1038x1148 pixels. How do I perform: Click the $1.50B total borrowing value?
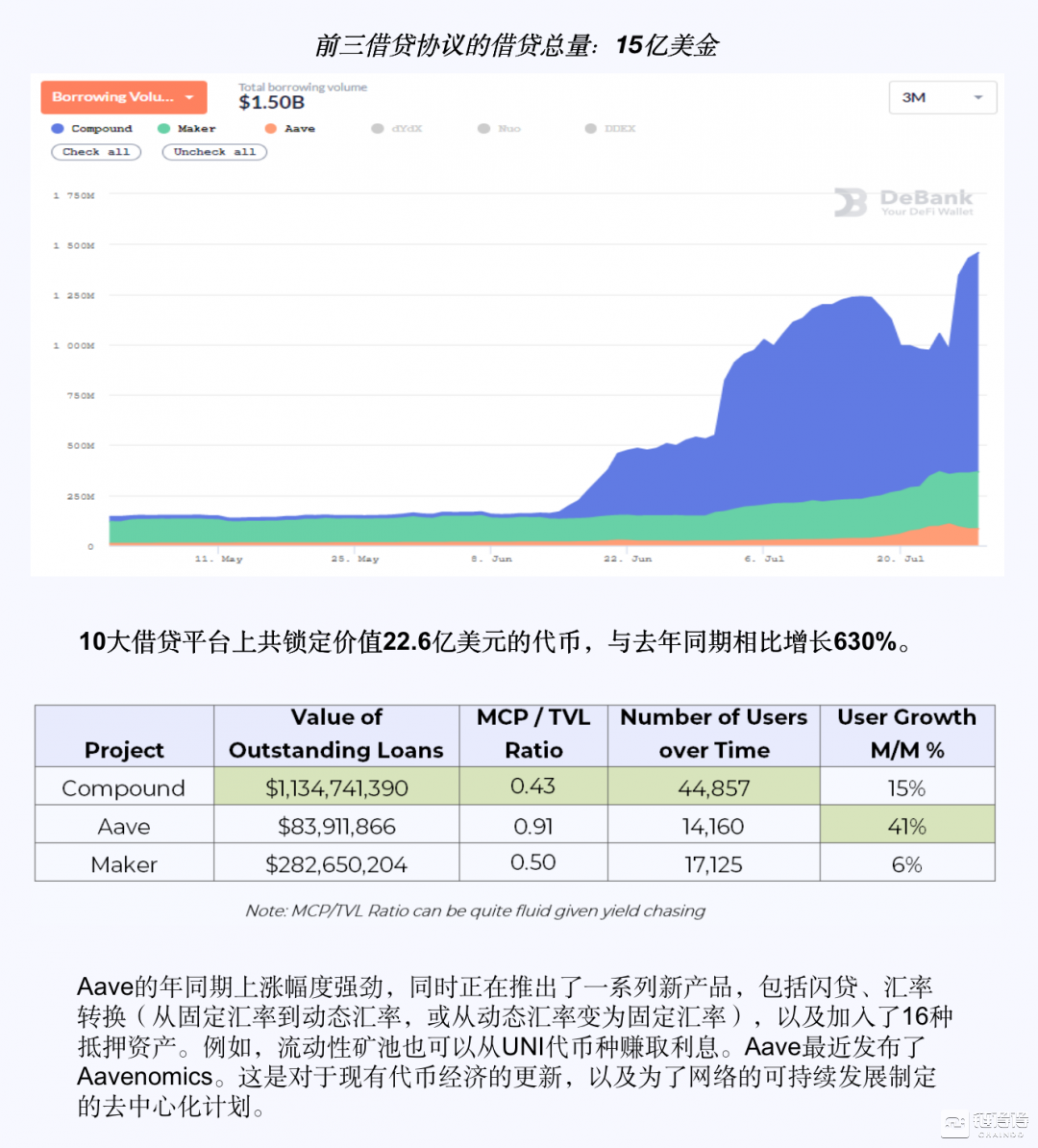[272, 103]
